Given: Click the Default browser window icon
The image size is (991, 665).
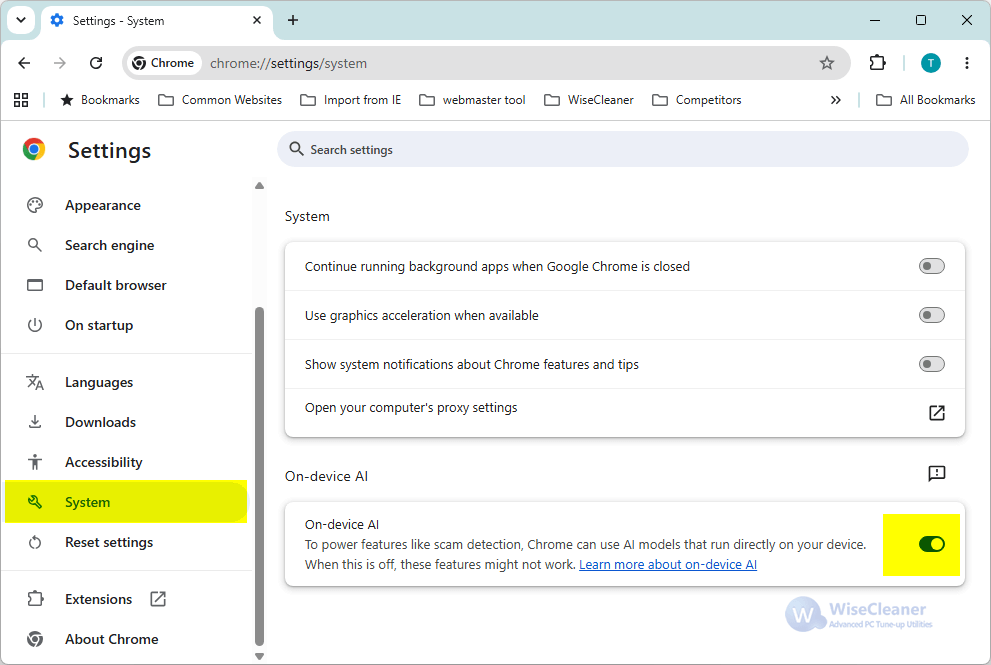Looking at the screenshot, I should coord(35,285).
